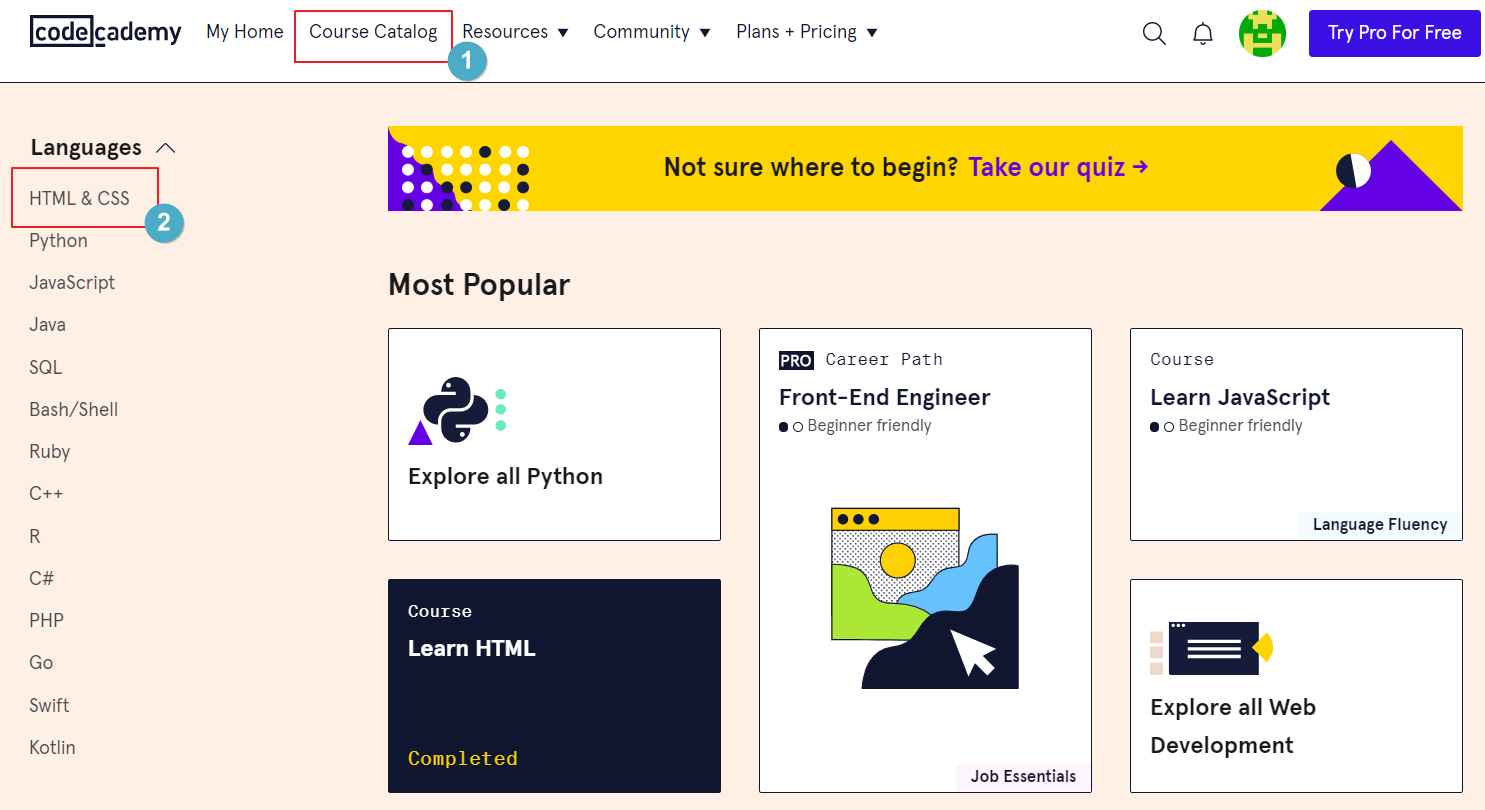Viewport: 1485px width, 810px height.
Task: Click the Most Popular heading
Action: tap(479, 285)
